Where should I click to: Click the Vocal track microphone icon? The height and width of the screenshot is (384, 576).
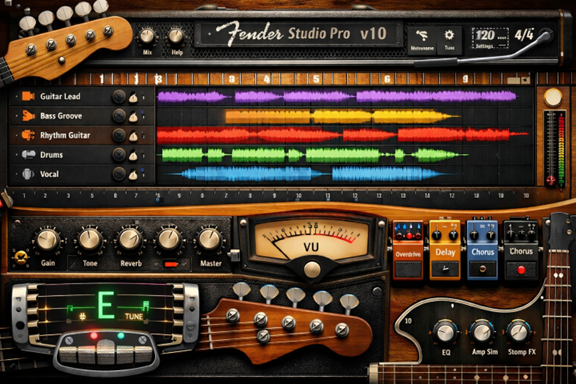pyautogui.click(x=28, y=174)
